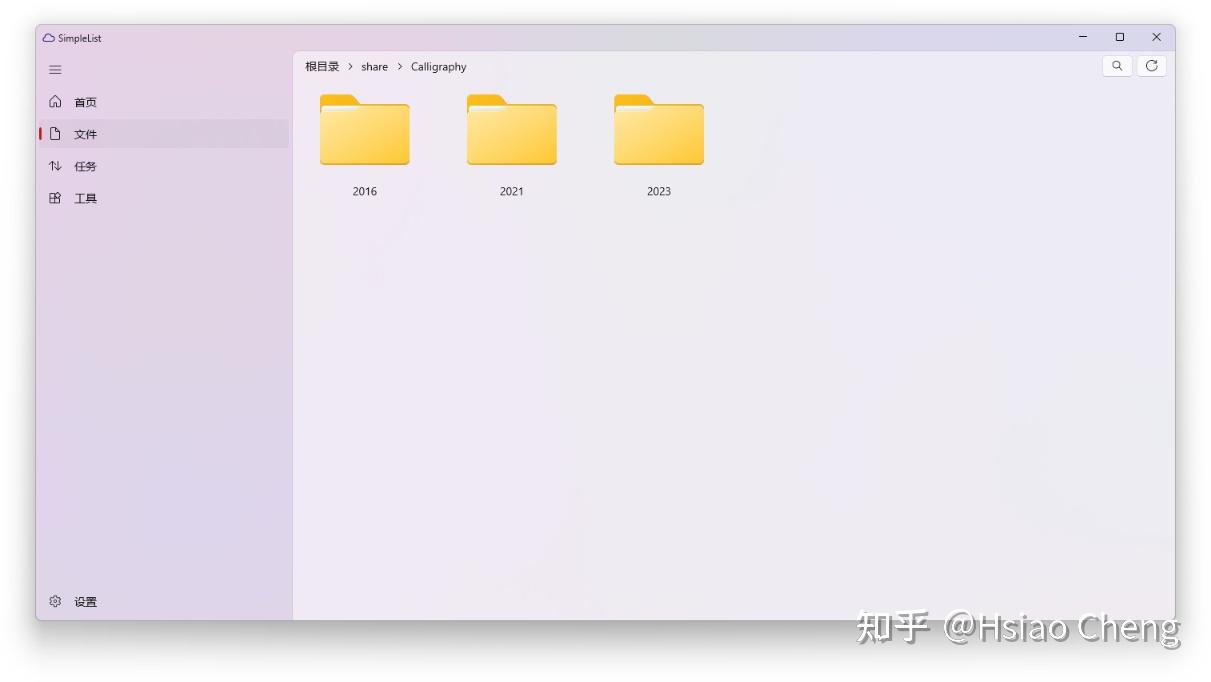The width and height of the screenshot is (1211, 682).
Task: Open the share folder via breadcrumb
Action: coord(374,66)
